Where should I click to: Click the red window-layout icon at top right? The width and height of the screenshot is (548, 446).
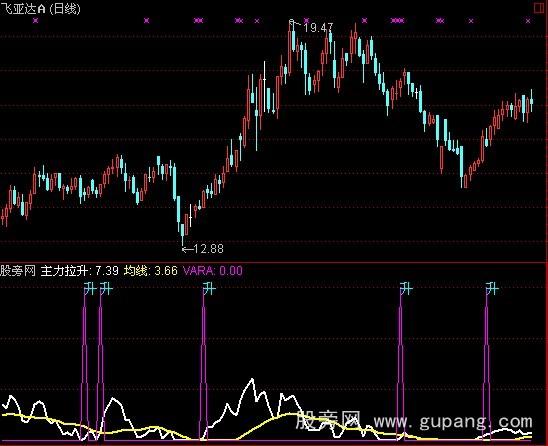pyautogui.click(x=540, y=8)
